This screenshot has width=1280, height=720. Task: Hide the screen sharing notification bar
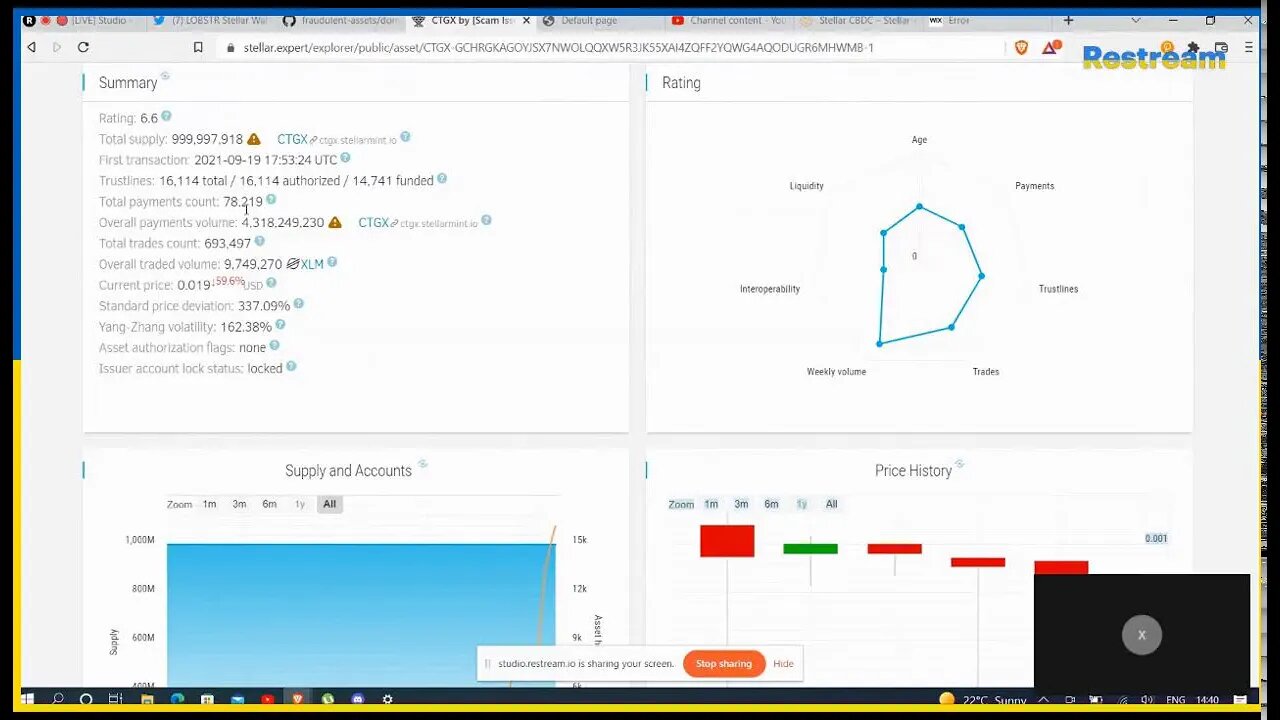click(783, 664)
